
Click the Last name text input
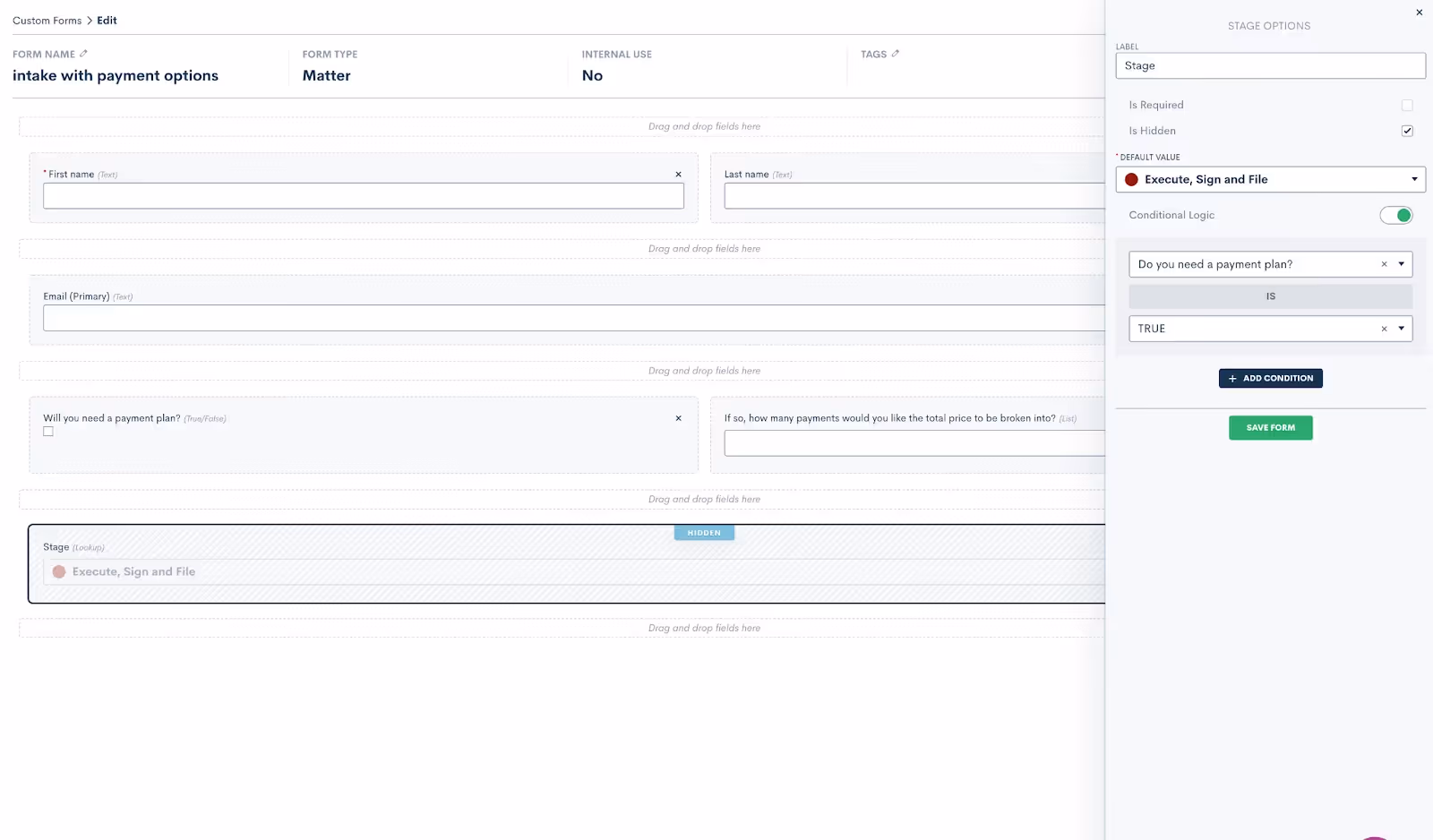pos(914,196)
